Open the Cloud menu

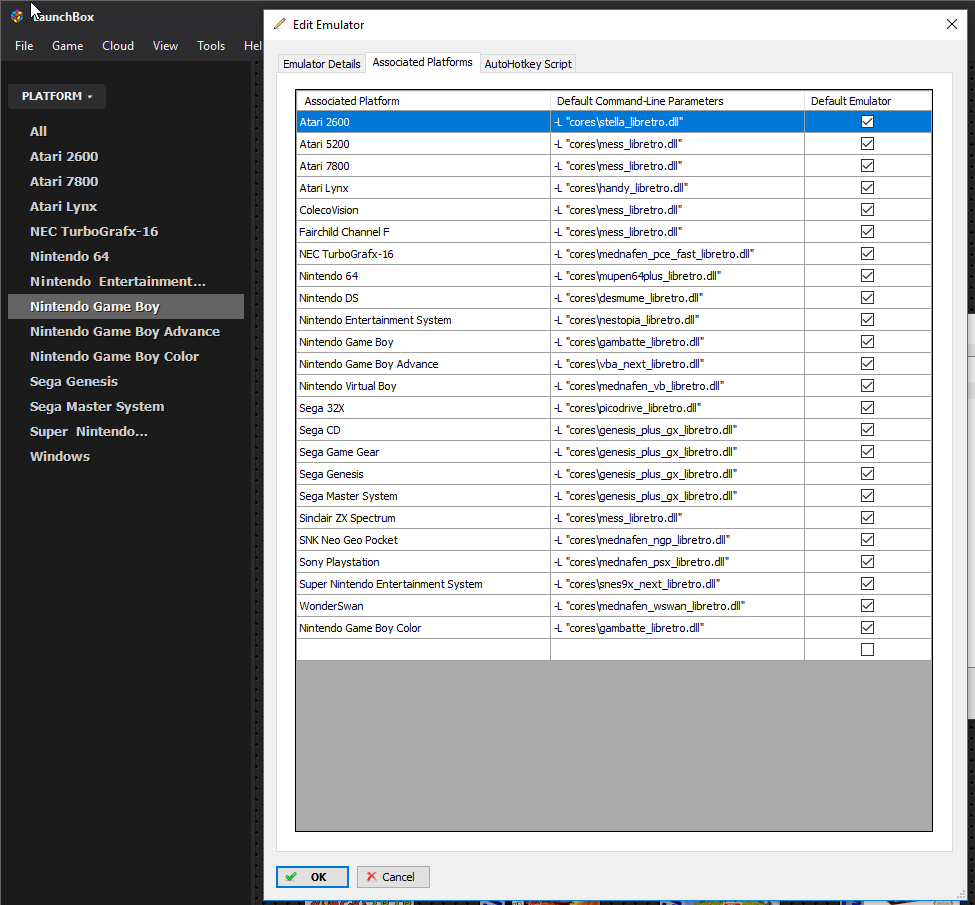pos(118,46)
